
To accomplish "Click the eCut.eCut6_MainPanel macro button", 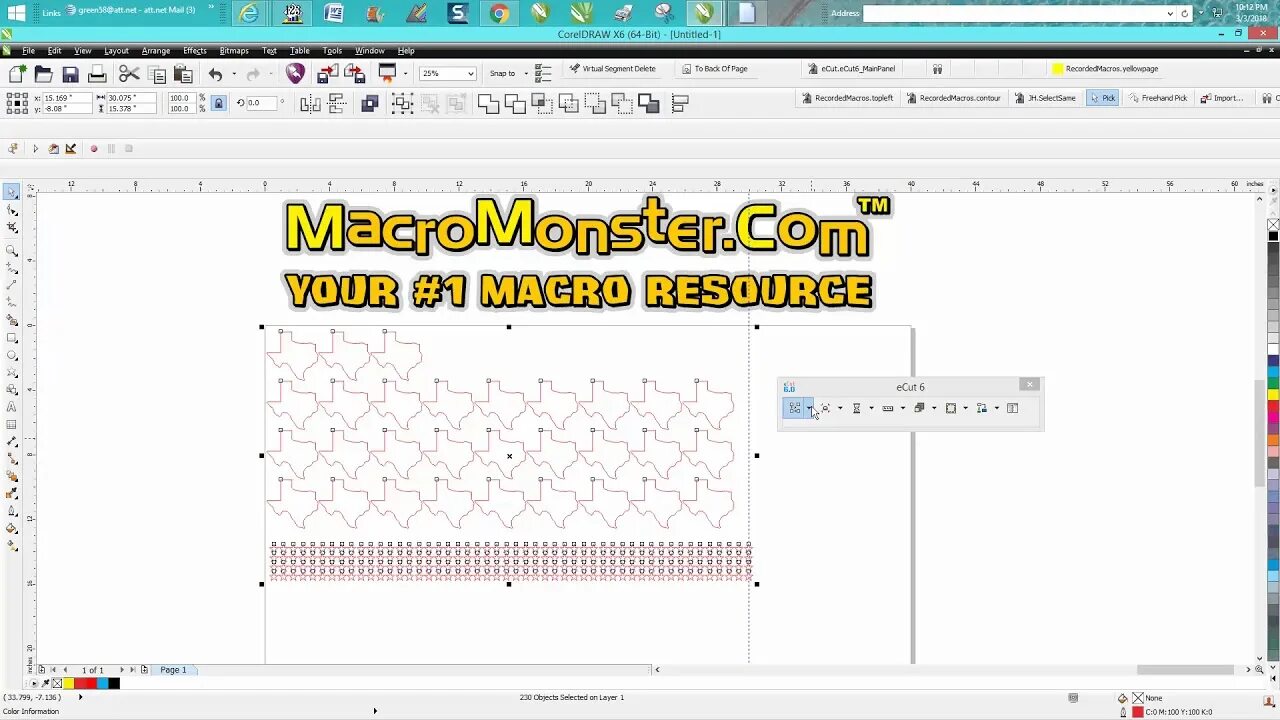I will [851, 69].
